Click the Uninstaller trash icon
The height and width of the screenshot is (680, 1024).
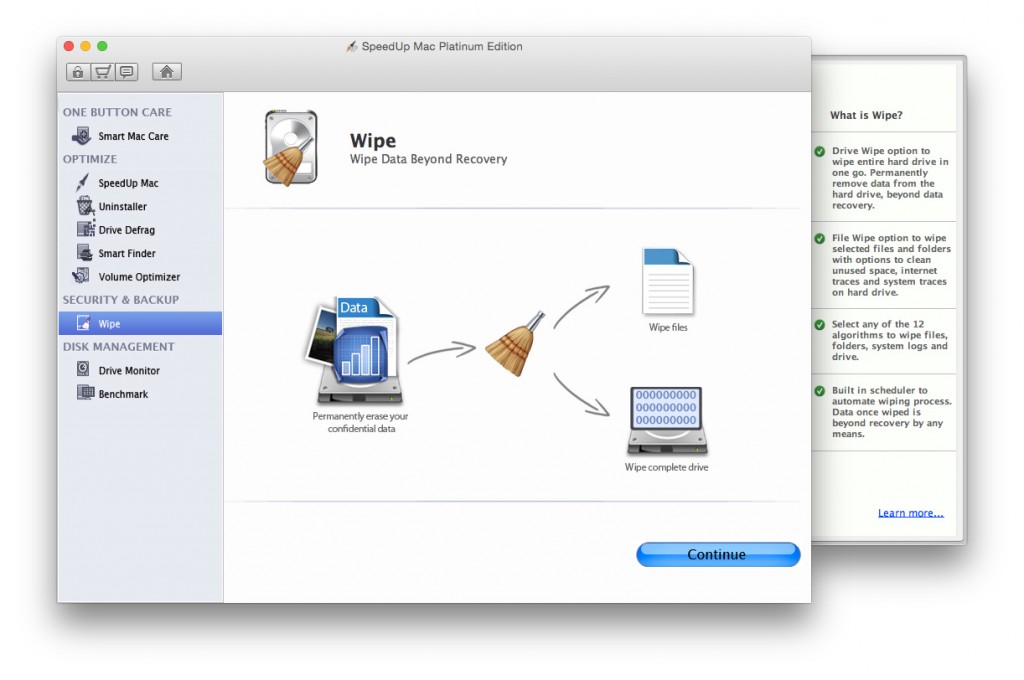(85, 206)
